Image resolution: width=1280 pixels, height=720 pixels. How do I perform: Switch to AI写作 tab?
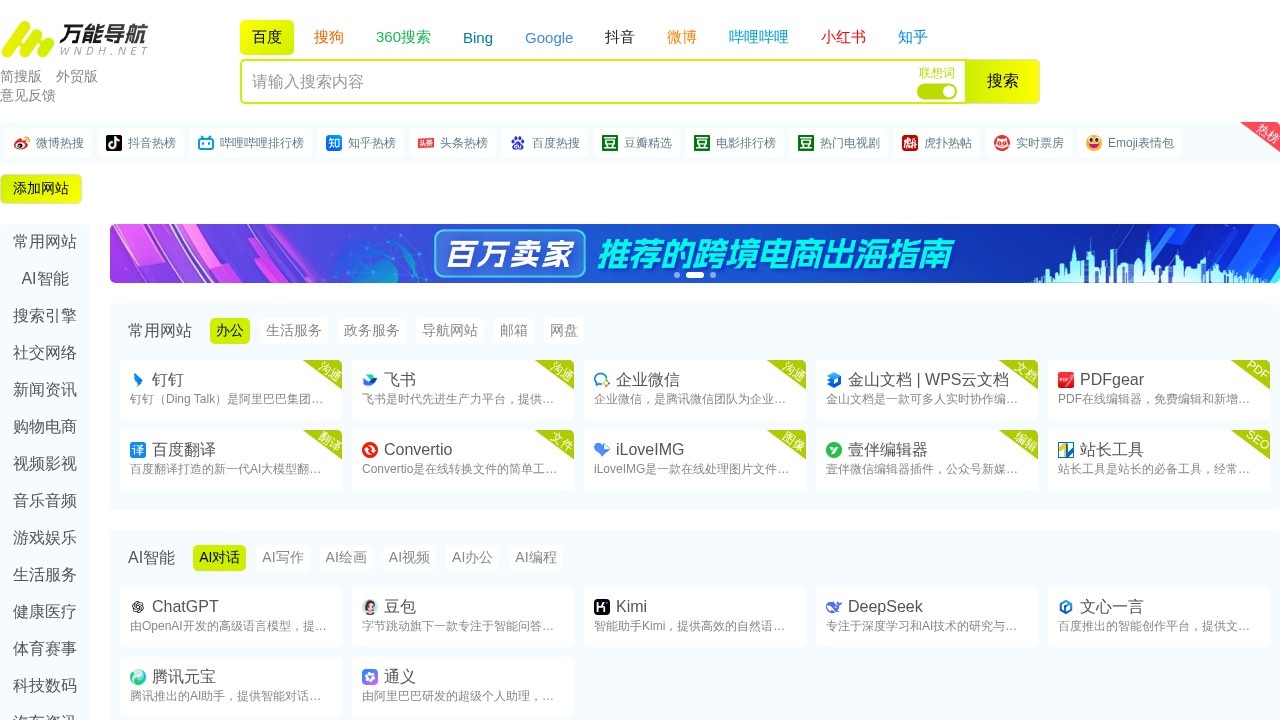coord(283,557)
